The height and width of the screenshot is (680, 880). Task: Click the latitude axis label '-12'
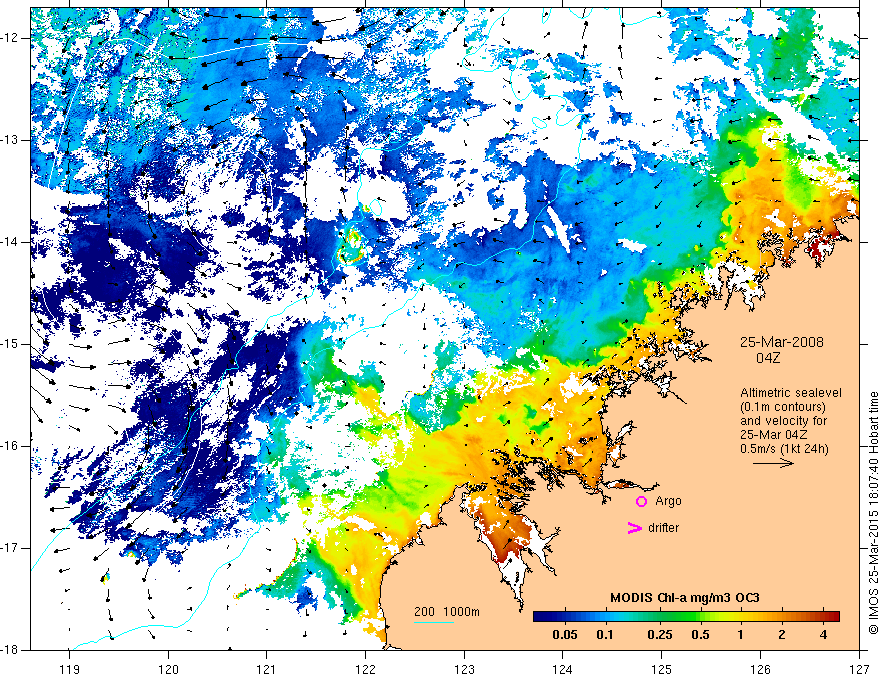pyautogui.click(x=11, y=38)
